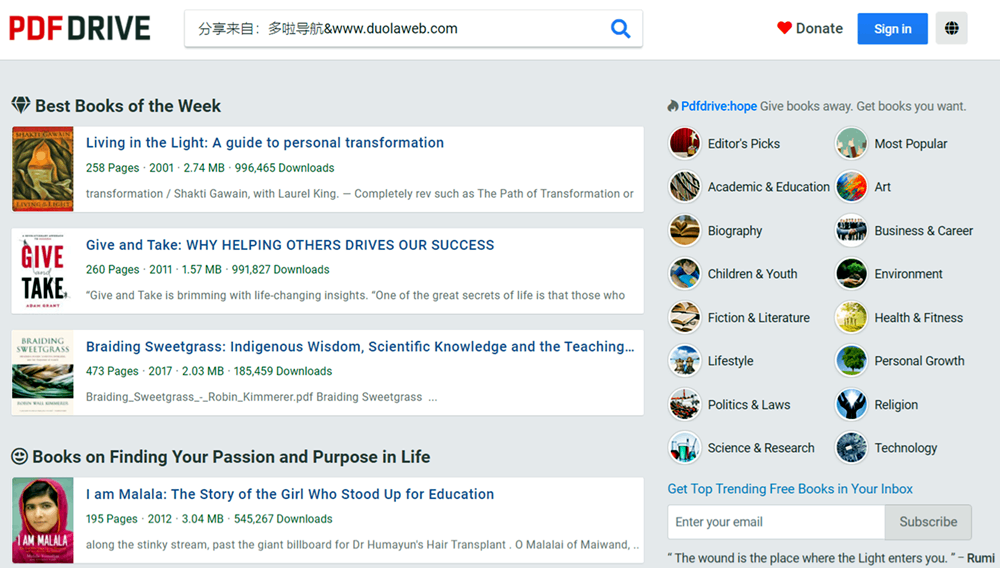This screenshot has height=568, width=1000.
Task: Focus the Enter your email field
Action: 776,521
